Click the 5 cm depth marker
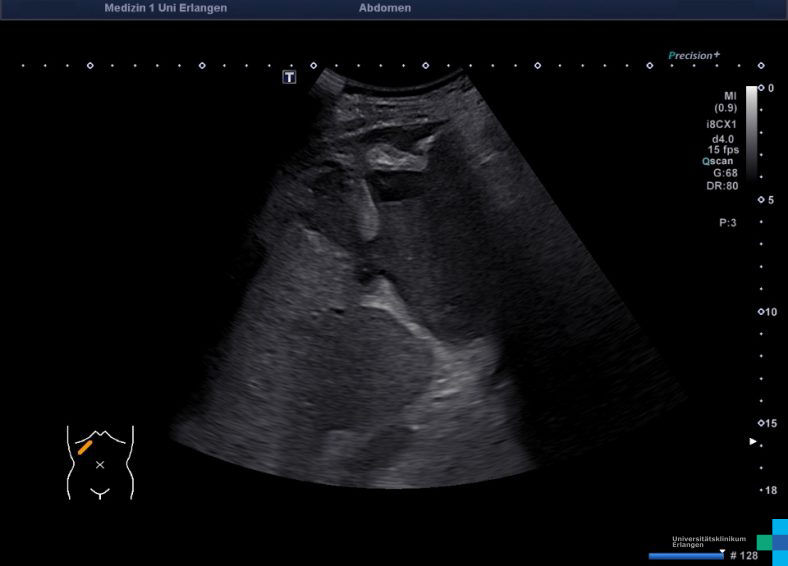 click(x=761, y=200)
